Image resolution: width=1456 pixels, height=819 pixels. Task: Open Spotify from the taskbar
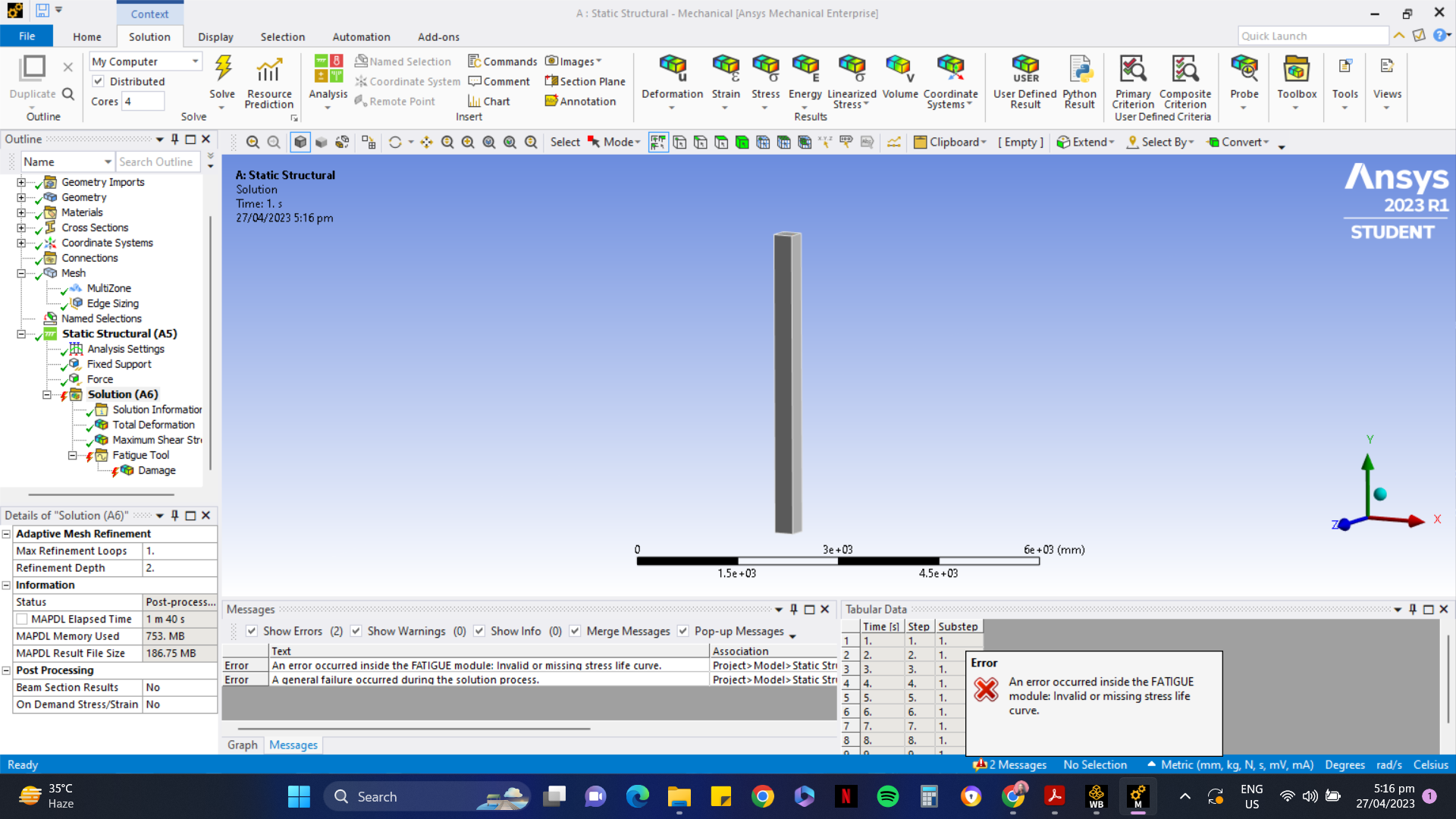(x=887, y=796)
